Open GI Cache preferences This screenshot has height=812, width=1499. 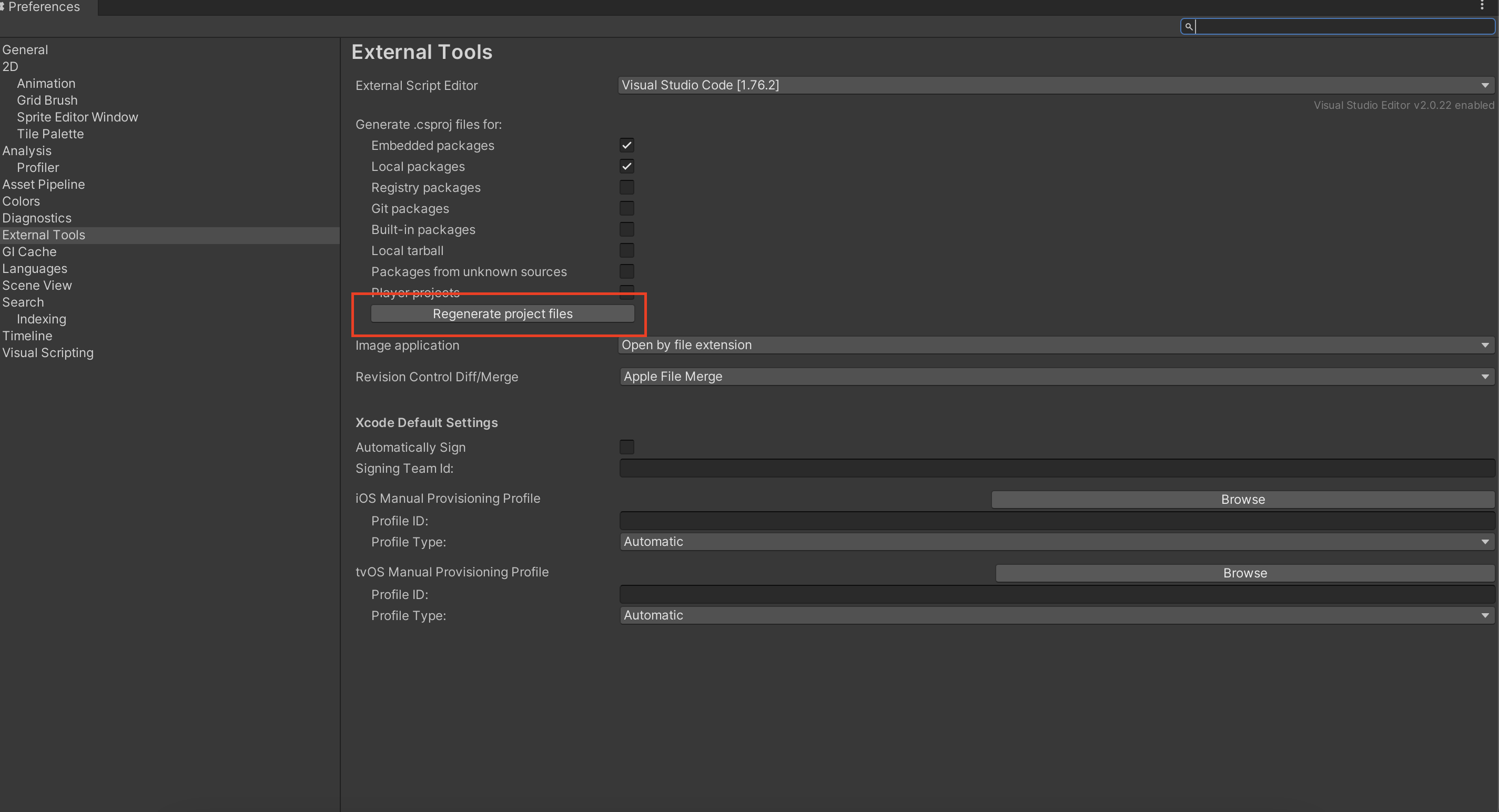coord(29,252)
